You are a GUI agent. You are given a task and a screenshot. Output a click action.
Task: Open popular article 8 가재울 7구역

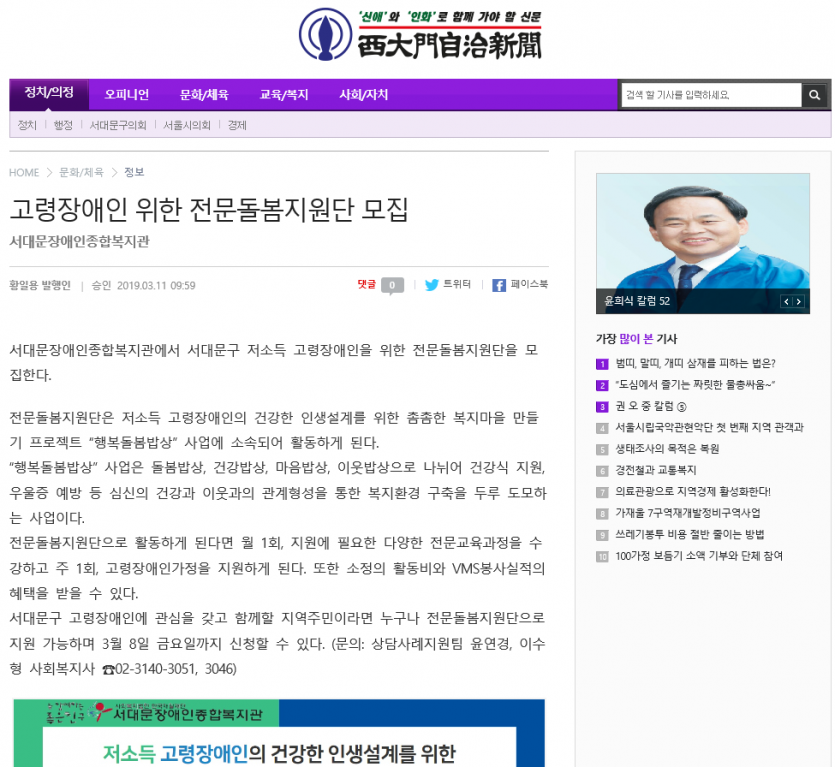coord(688,513)
